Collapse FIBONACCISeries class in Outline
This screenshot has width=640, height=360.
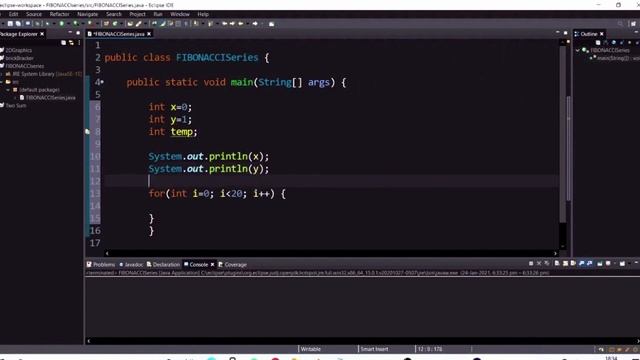[x=578, y=50]
